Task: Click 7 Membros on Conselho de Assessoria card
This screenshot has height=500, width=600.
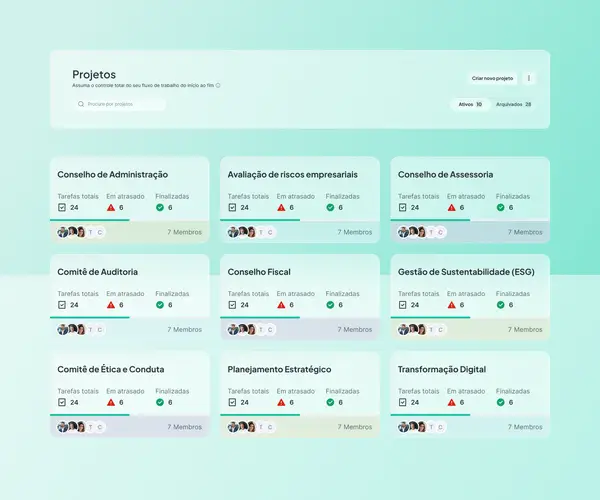Action: click(525, 232)
